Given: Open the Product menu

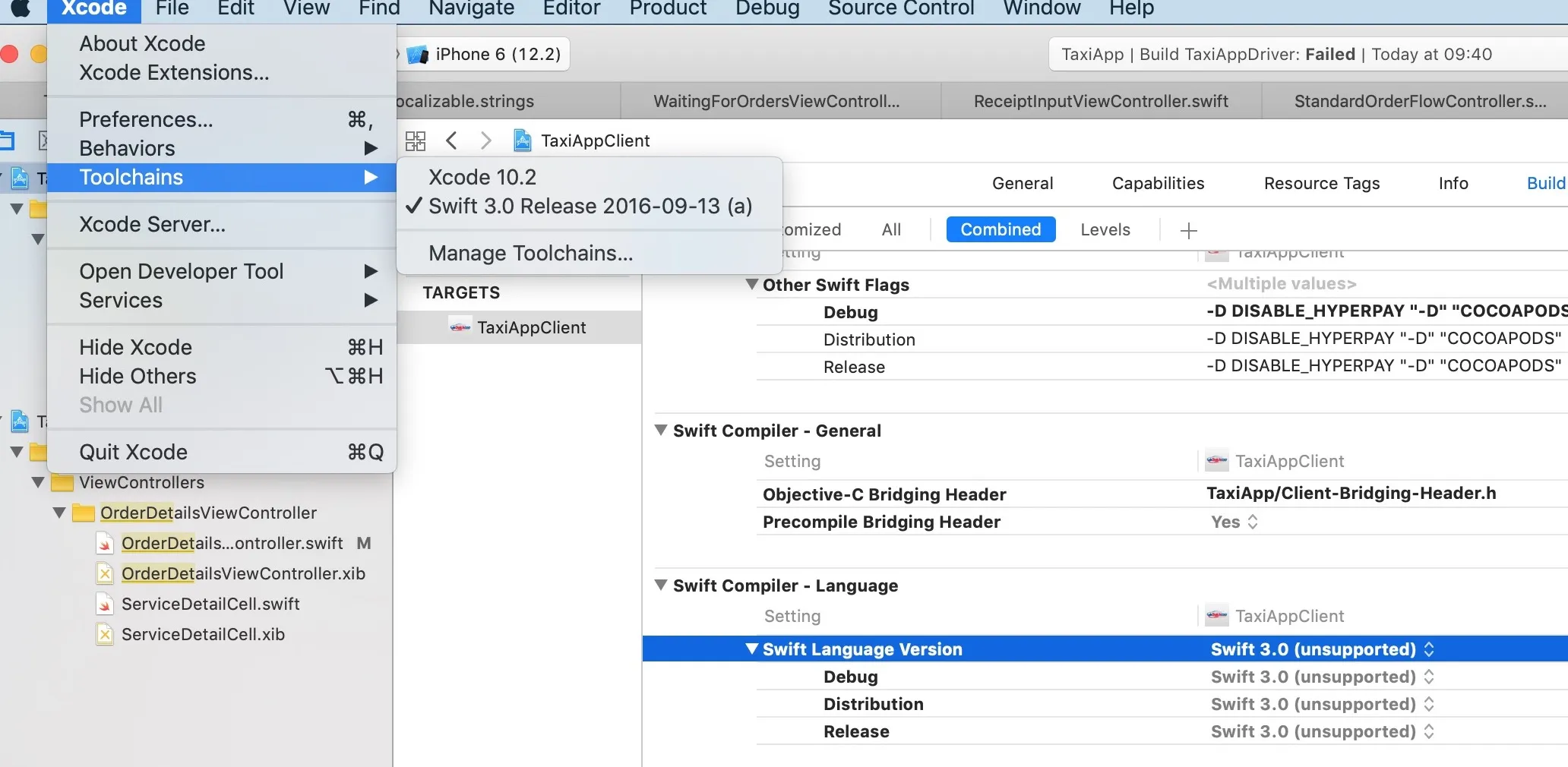Looking at the screenshot, I should click(x=668, y=8).
